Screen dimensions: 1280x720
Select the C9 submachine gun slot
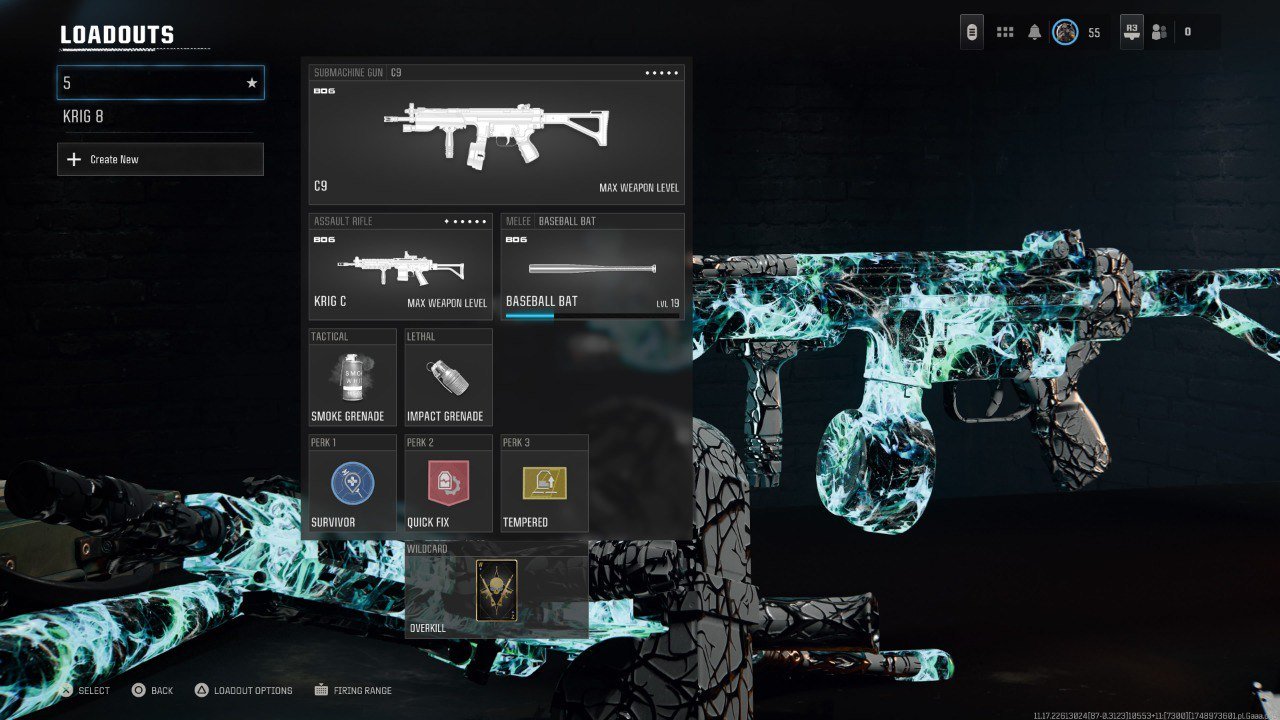[x=497, y=135]
